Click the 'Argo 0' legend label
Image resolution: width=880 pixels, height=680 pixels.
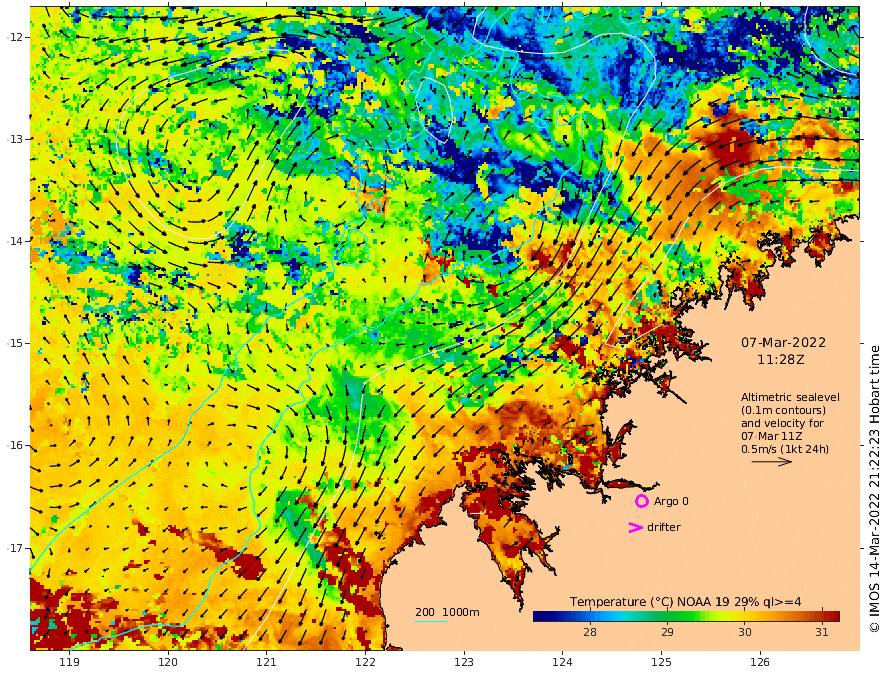tap(671, 502)
